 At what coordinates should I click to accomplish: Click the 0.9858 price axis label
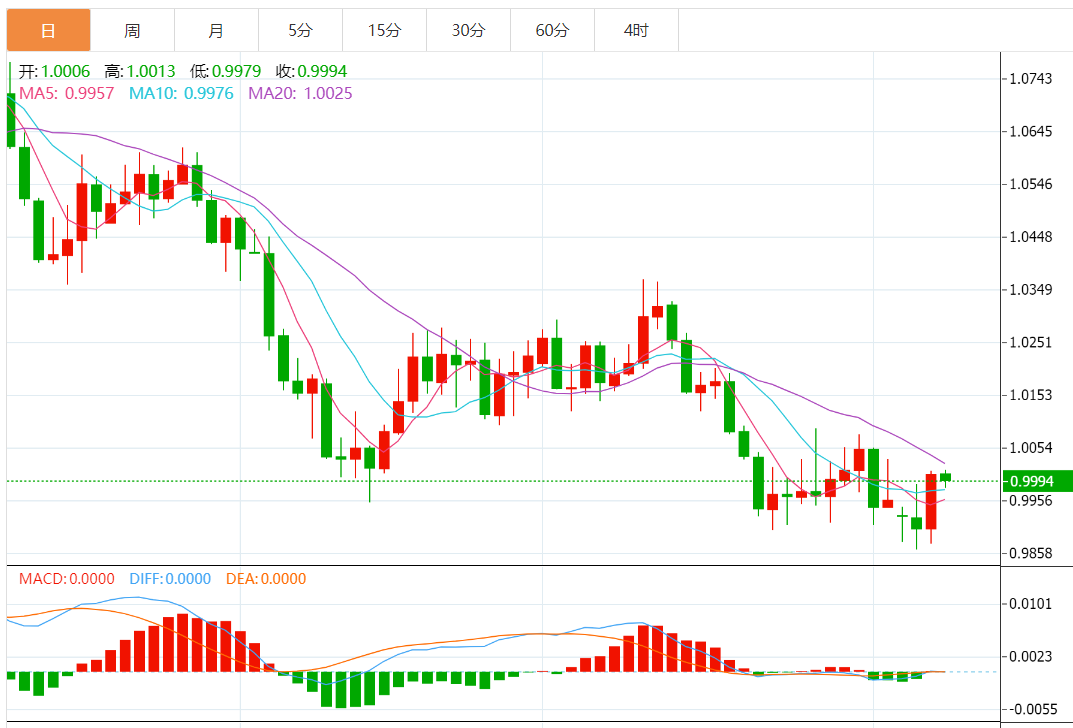click(1031, 553)
